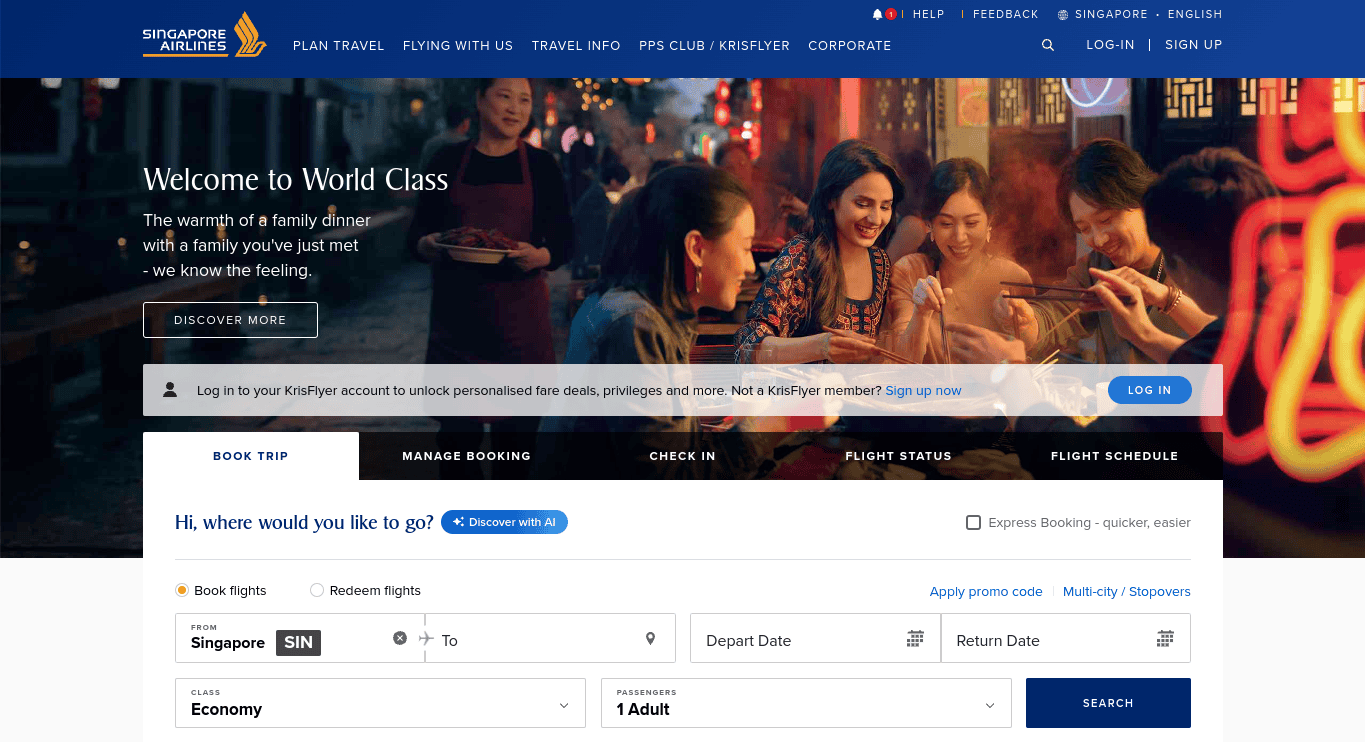Viewport: 1365px width, 742px height.
Task: Open the Corporate menu
Action: (850, 45)
